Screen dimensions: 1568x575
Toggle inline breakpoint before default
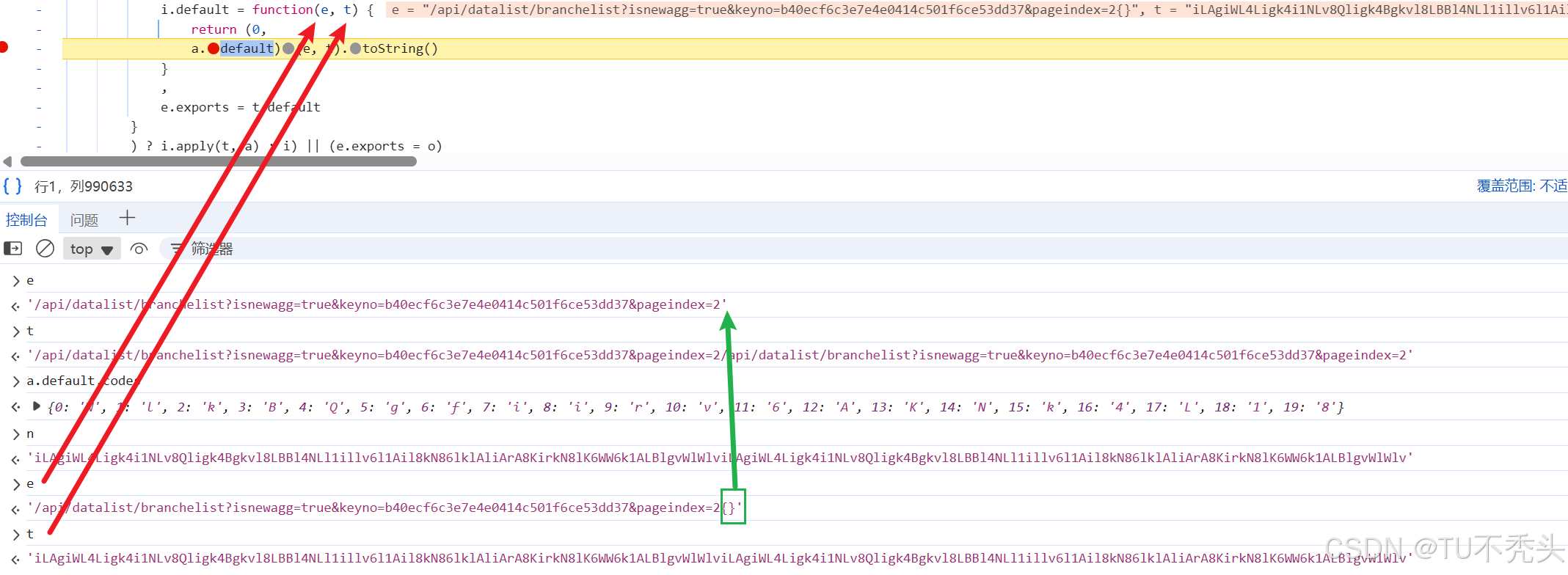pos(214,48)
